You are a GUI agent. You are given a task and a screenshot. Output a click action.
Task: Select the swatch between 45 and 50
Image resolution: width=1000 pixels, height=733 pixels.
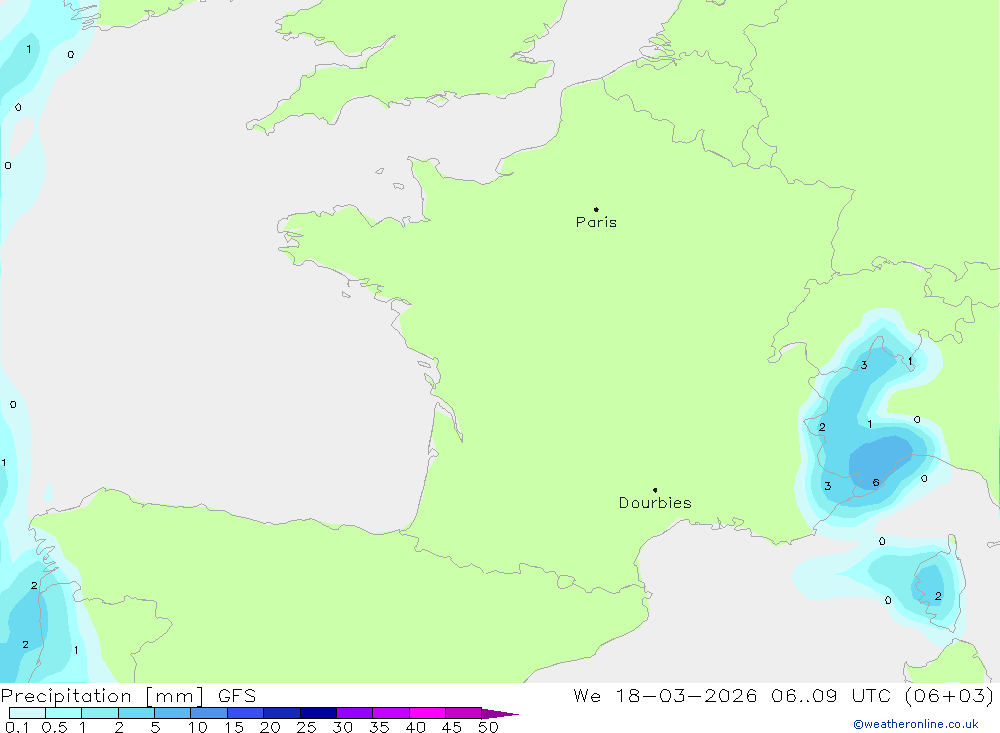point(464,713)
